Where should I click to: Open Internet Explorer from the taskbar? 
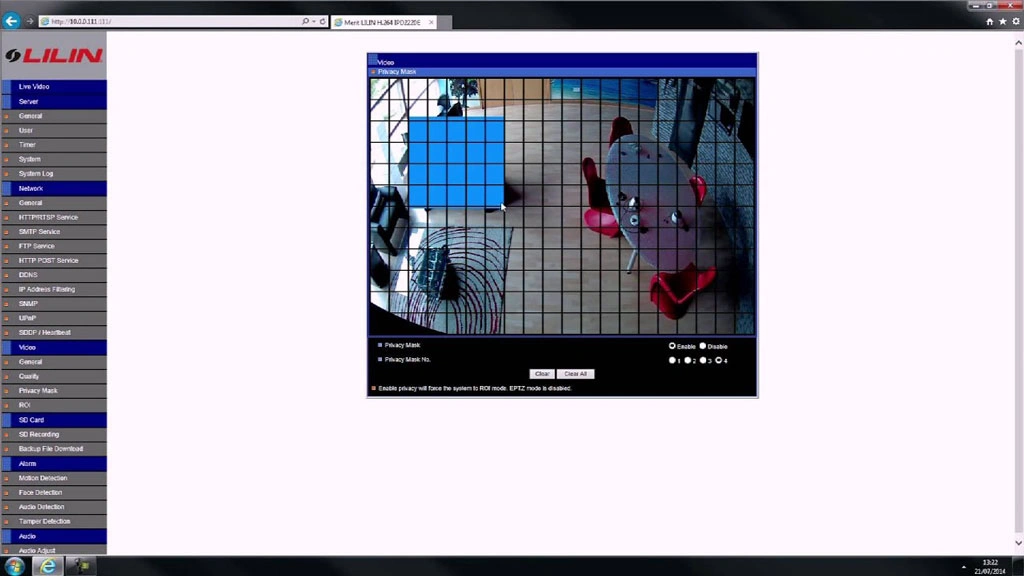[47, 566]
